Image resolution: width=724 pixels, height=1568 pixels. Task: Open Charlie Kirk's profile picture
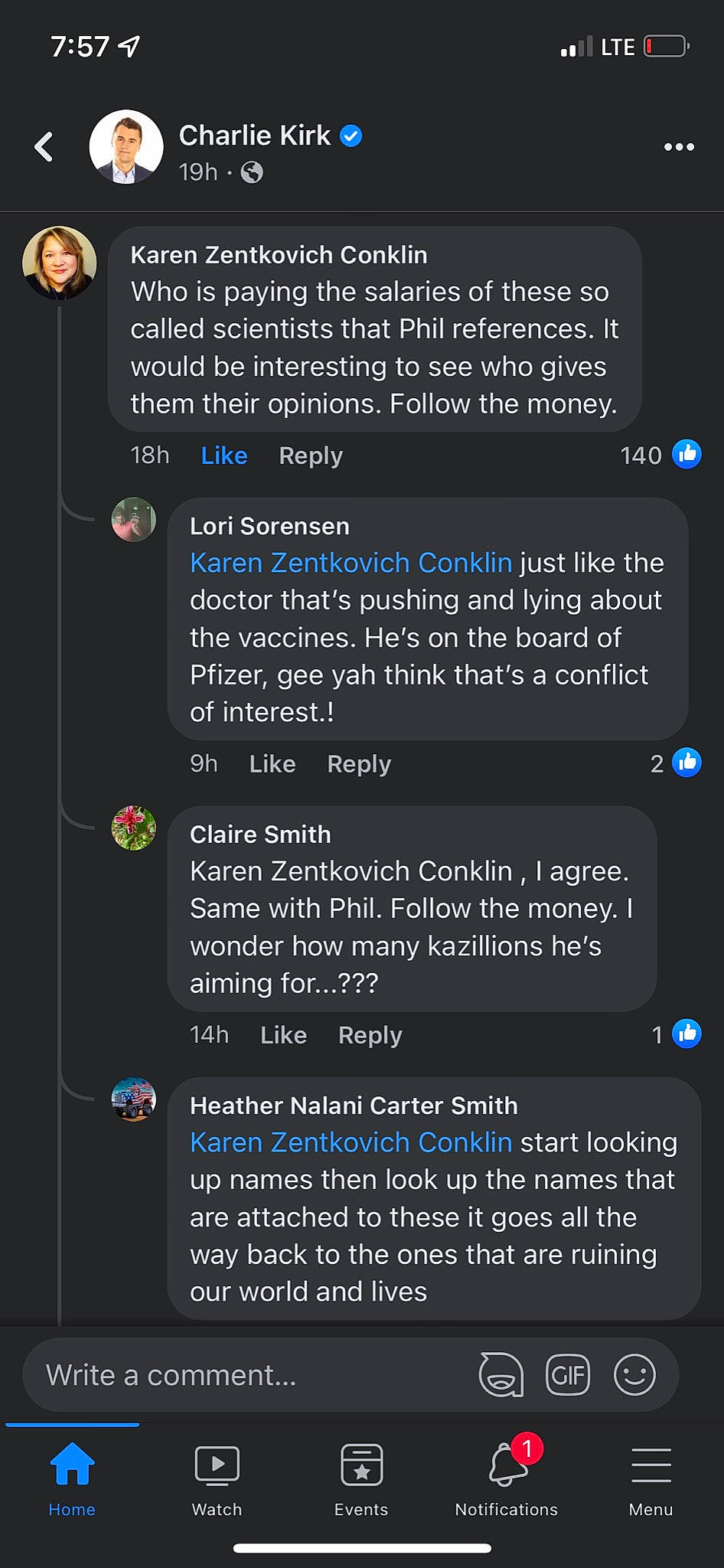pyautogui.click(x=126, y=147)
